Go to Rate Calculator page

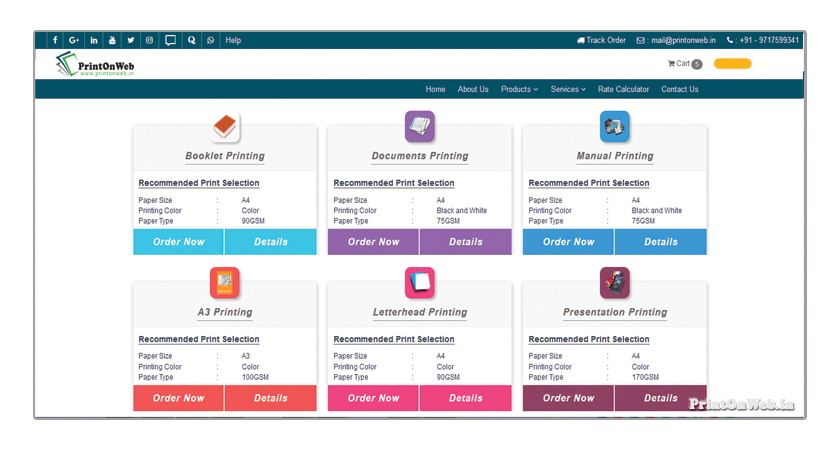click(x=623, y=89)
